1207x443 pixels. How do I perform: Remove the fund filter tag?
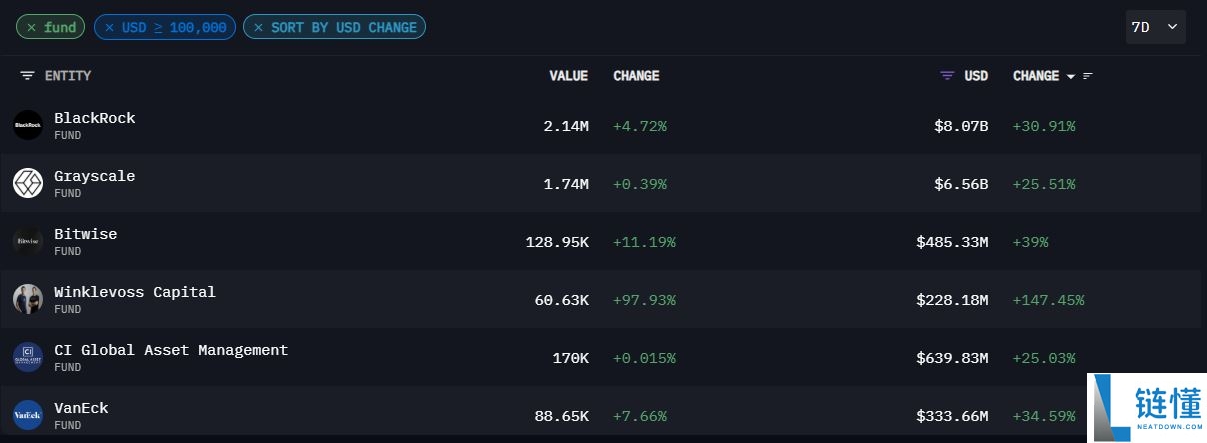[x=32, y=27]
